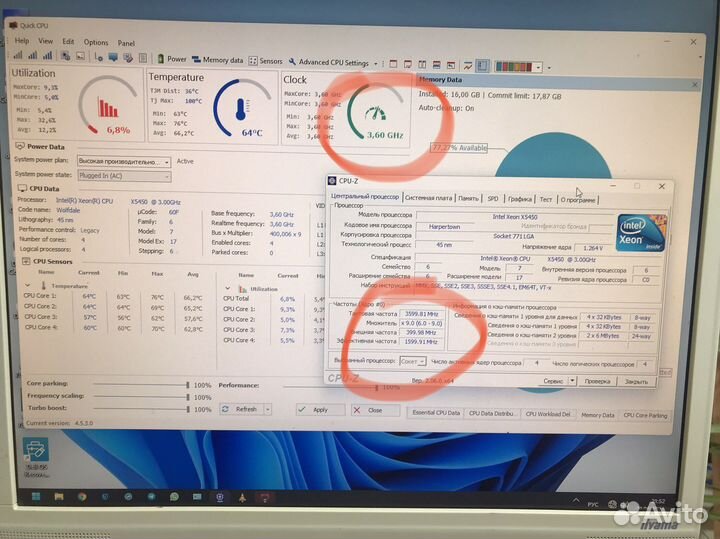The width and height of the screenshot is (720, 539).
Task: Collapse the Utilization sensors tree group
Action: click(x=227, y=288)
